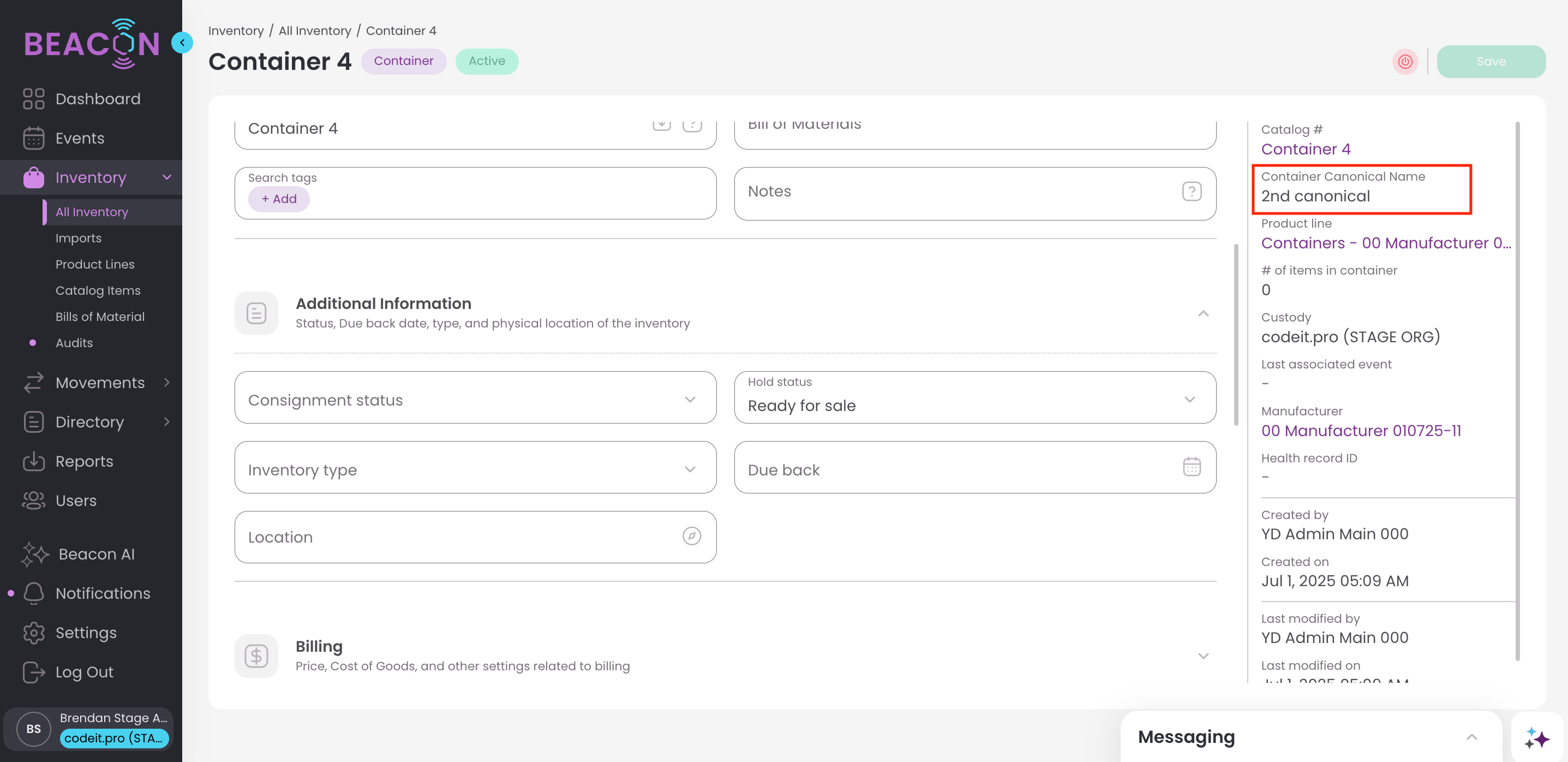This screenshot has height=762, width=1568.
Task: Expand the Billing section
Action: pyautogui.click(x=1203, y=656)
